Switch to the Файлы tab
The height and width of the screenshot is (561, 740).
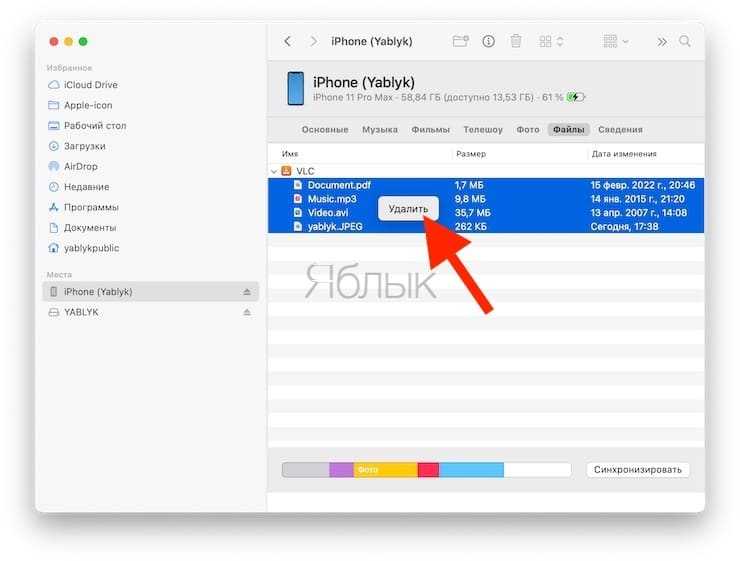click(569, 130)
